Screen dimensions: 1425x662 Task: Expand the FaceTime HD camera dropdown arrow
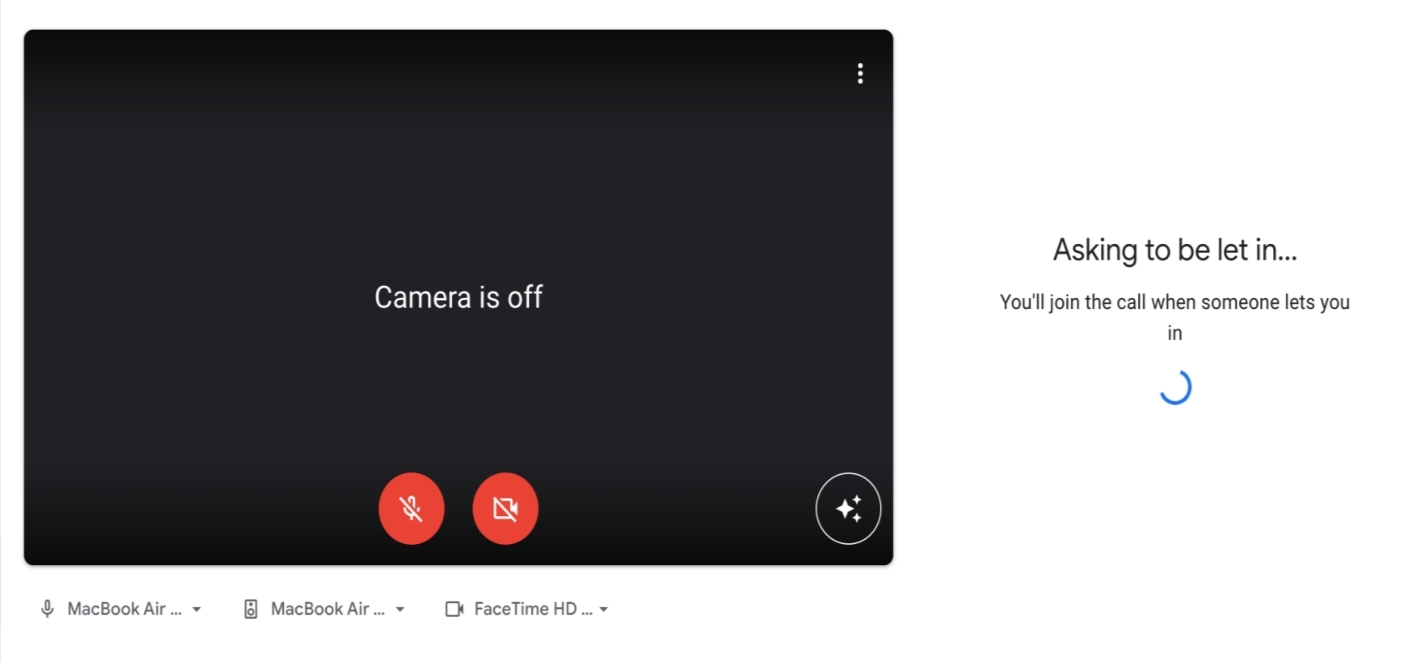(x=604, y=609)
